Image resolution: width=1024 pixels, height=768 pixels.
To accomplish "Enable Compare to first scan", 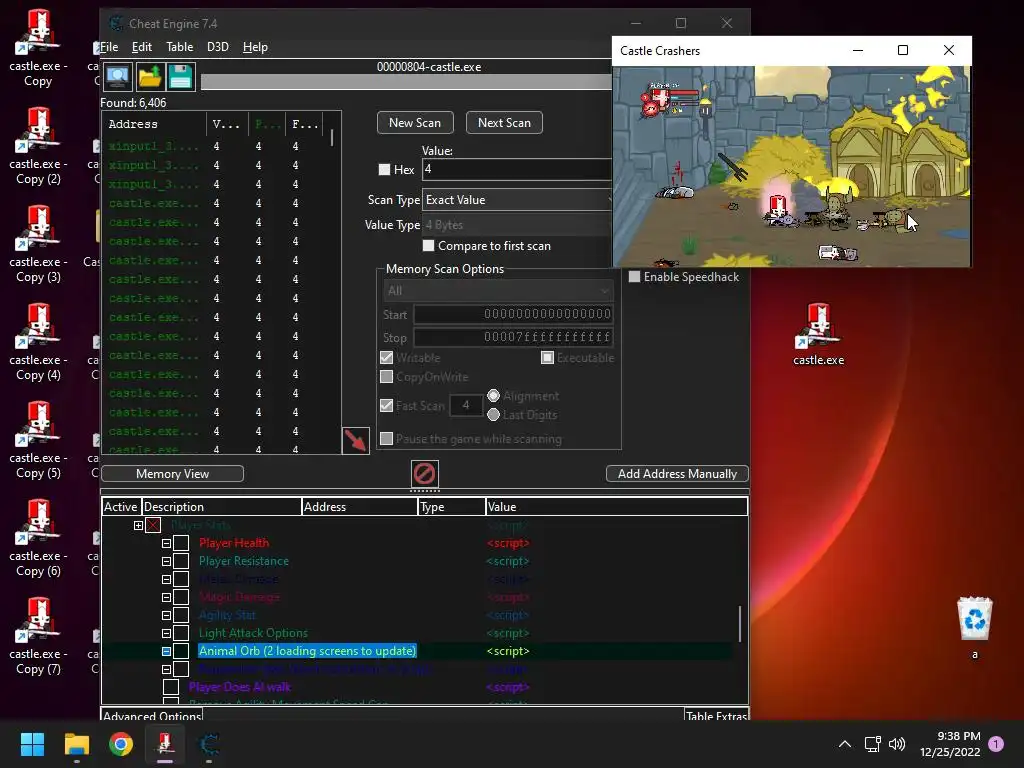I will click(x=428, y=246).
